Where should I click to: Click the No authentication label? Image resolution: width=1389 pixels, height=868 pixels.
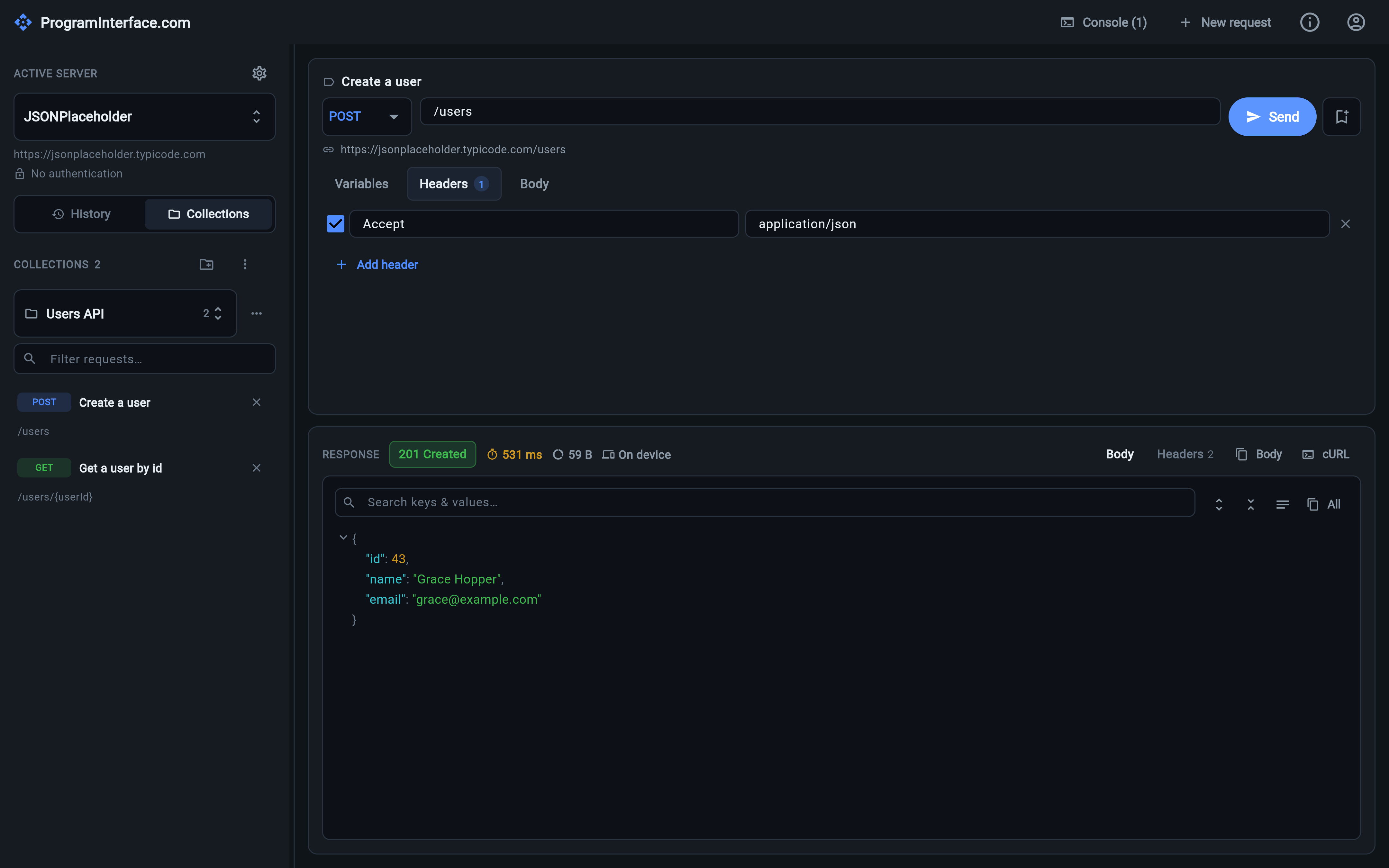(x=76, y=173)
